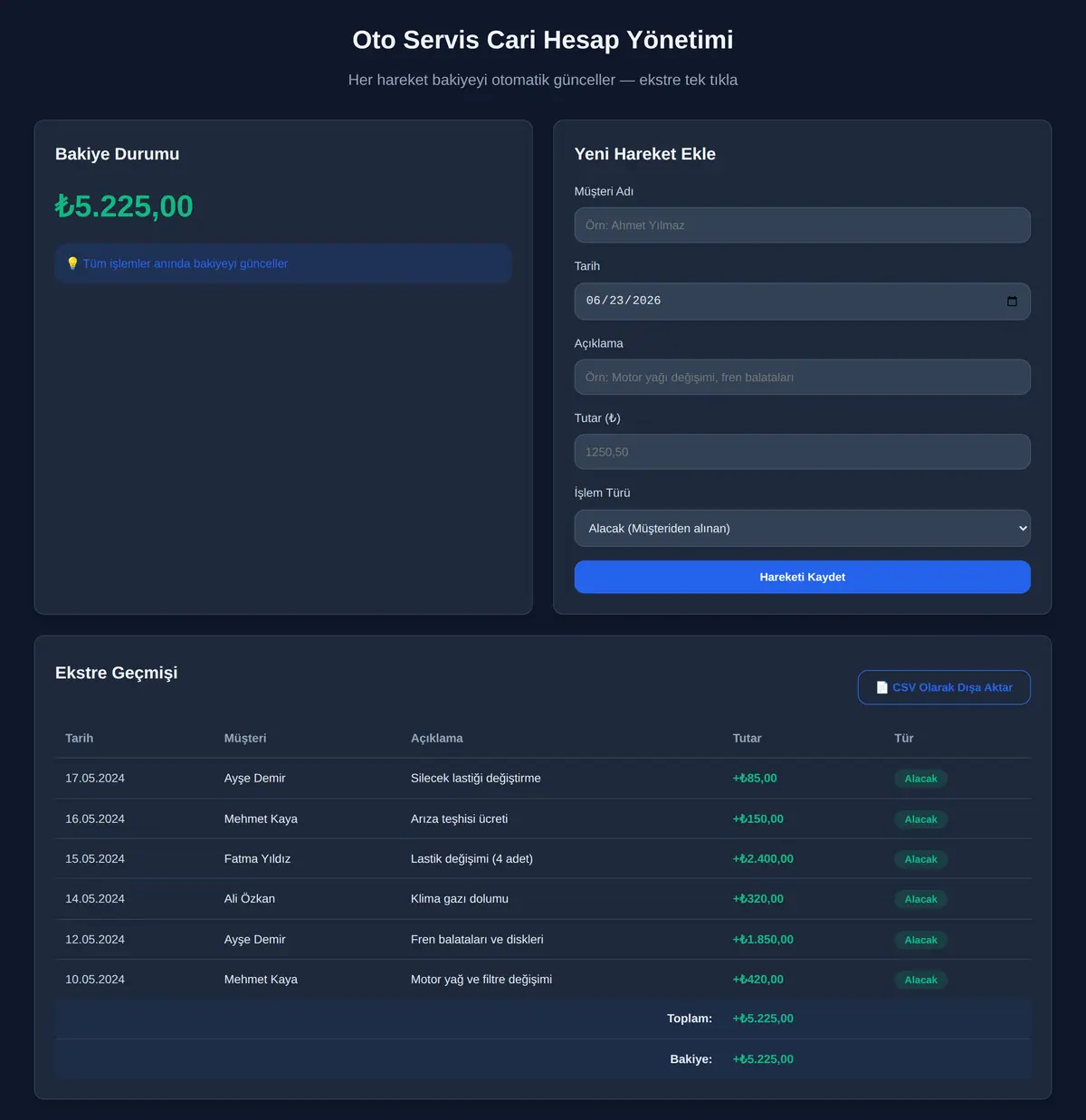1086x1120 pixels.
Task: Click the amount +₺1.850,00
Action: click(x=763, y=939)
